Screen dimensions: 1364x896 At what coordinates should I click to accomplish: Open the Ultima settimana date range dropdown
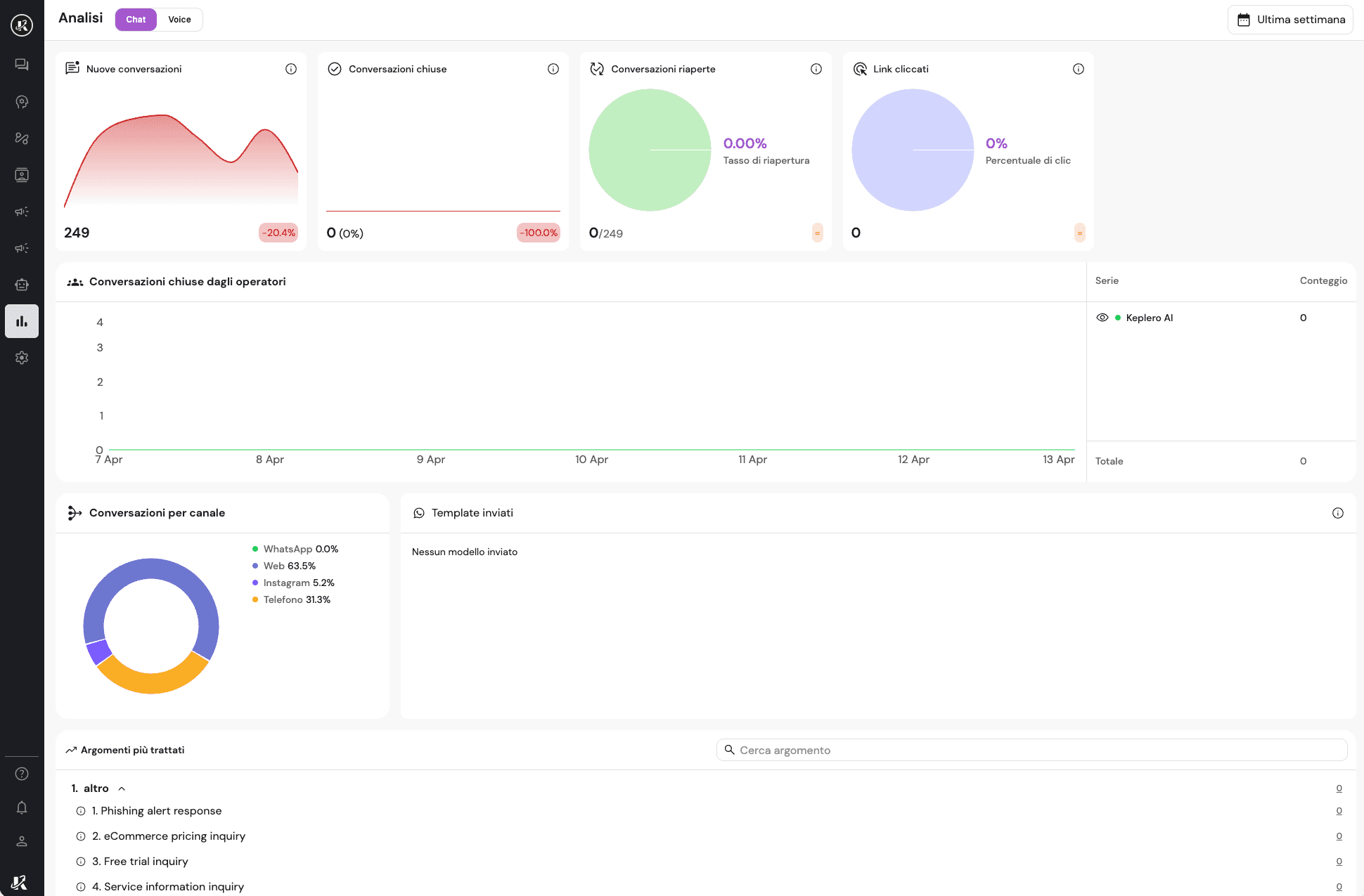(x=1290, y=20)
